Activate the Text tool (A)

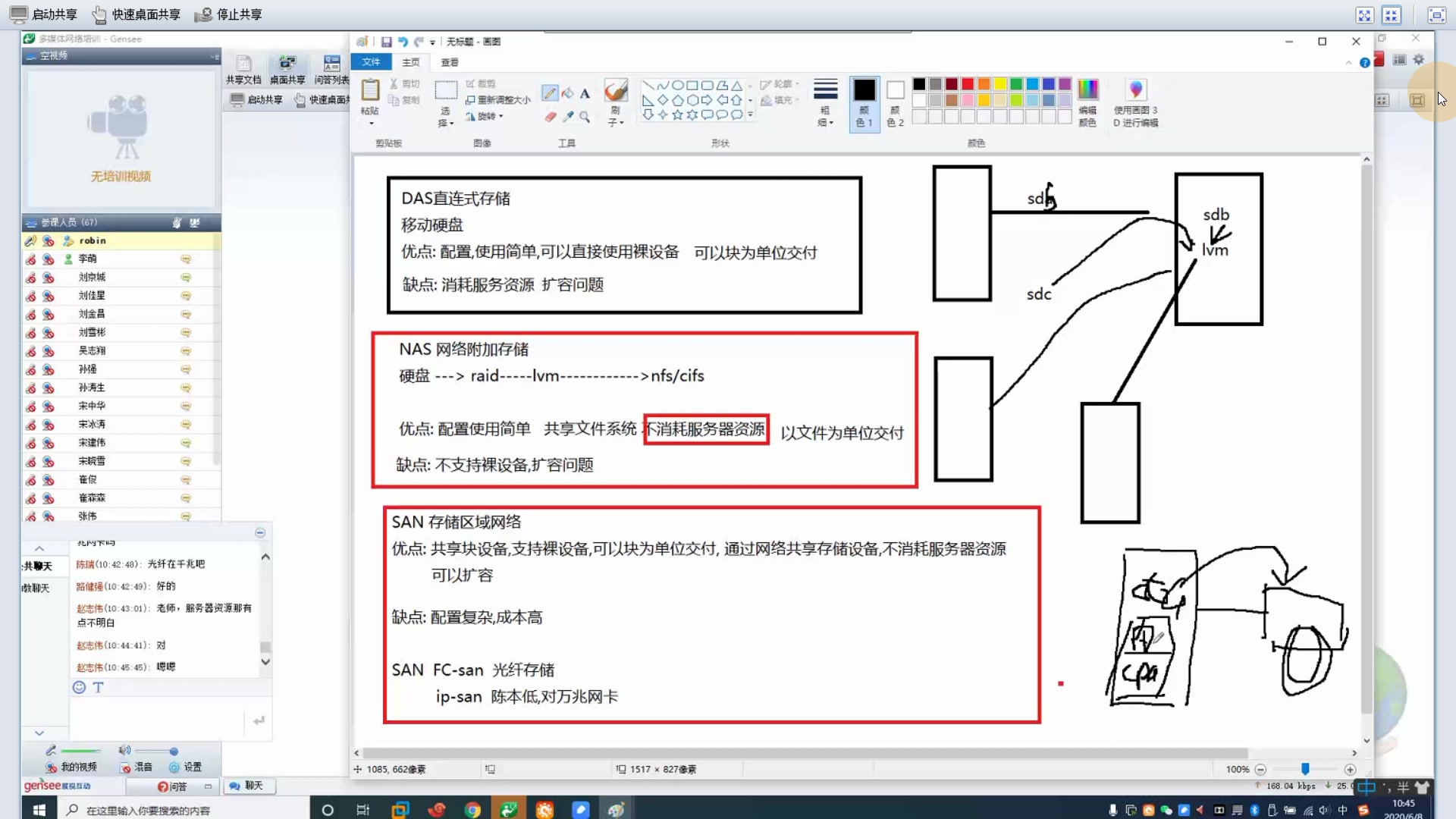click(x=584, y=93)
